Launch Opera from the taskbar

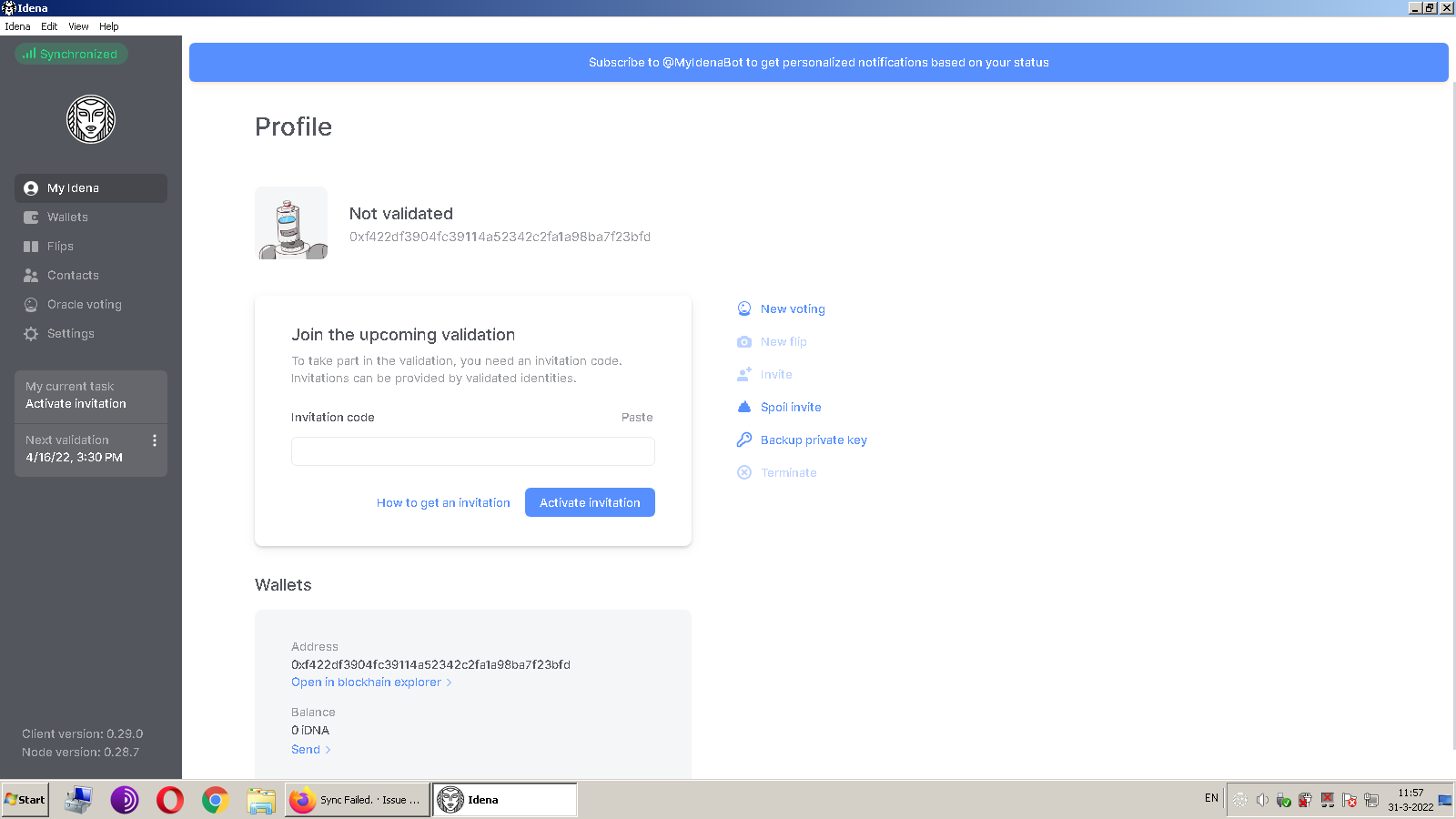(x=170, y=800)
